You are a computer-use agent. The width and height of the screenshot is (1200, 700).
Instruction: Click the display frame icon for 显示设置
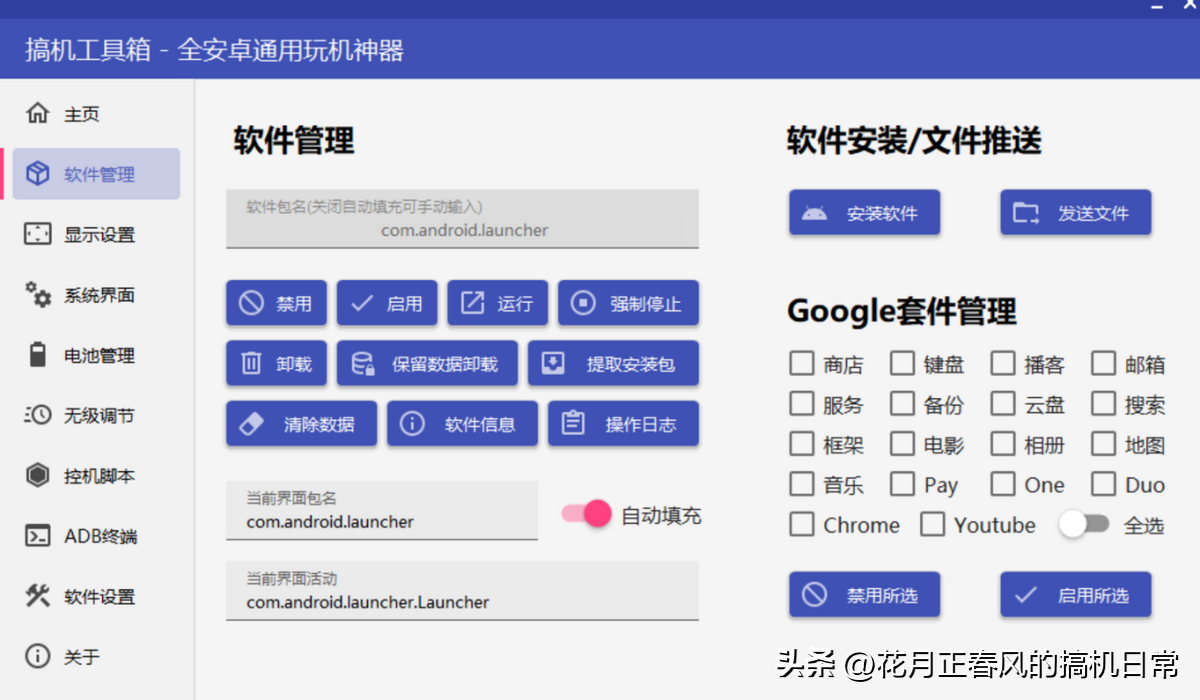[37, 234]
